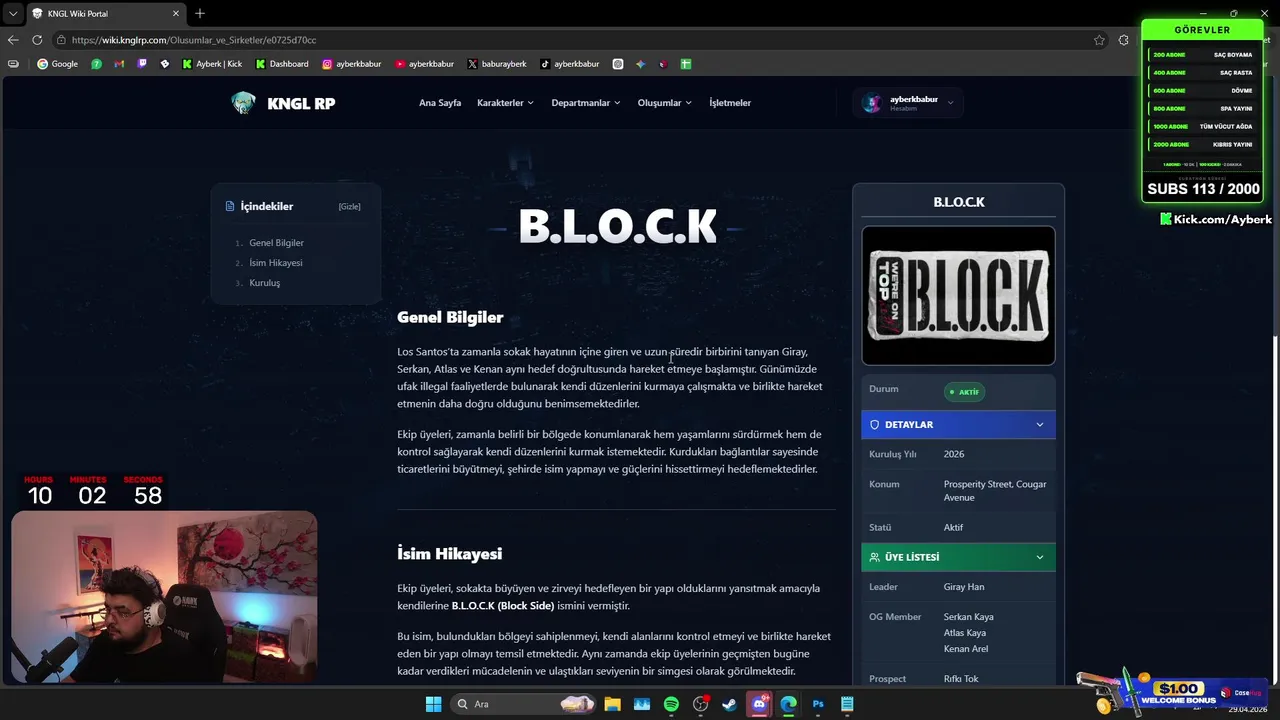Viewport: 1280px width, 720px height.
Task: Open a new browser tab
Action: click(x=200, y=13)
